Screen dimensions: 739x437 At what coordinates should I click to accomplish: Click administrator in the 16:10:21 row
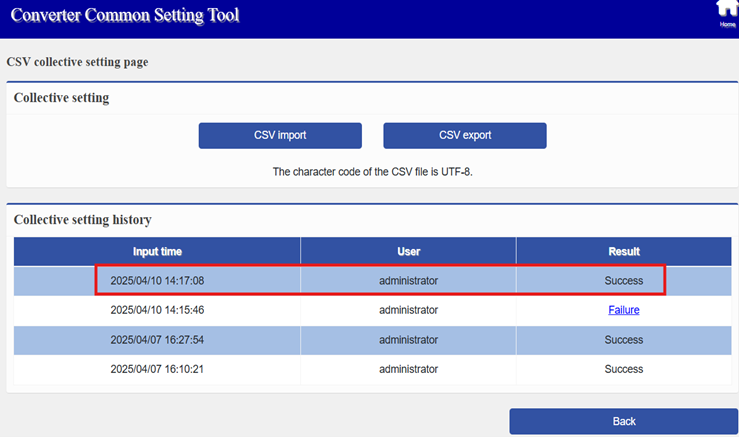(x=408, y=369)
